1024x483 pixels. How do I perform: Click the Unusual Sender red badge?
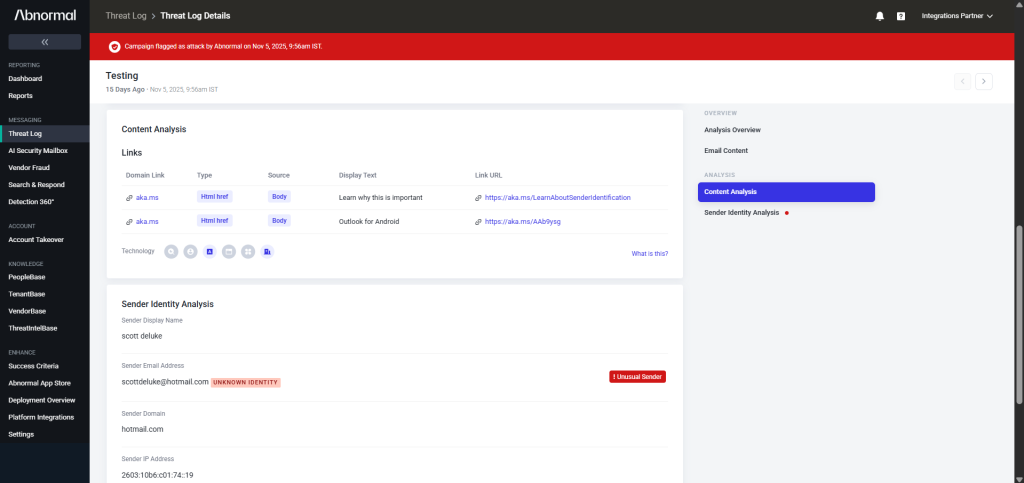[x=637, y=377]
